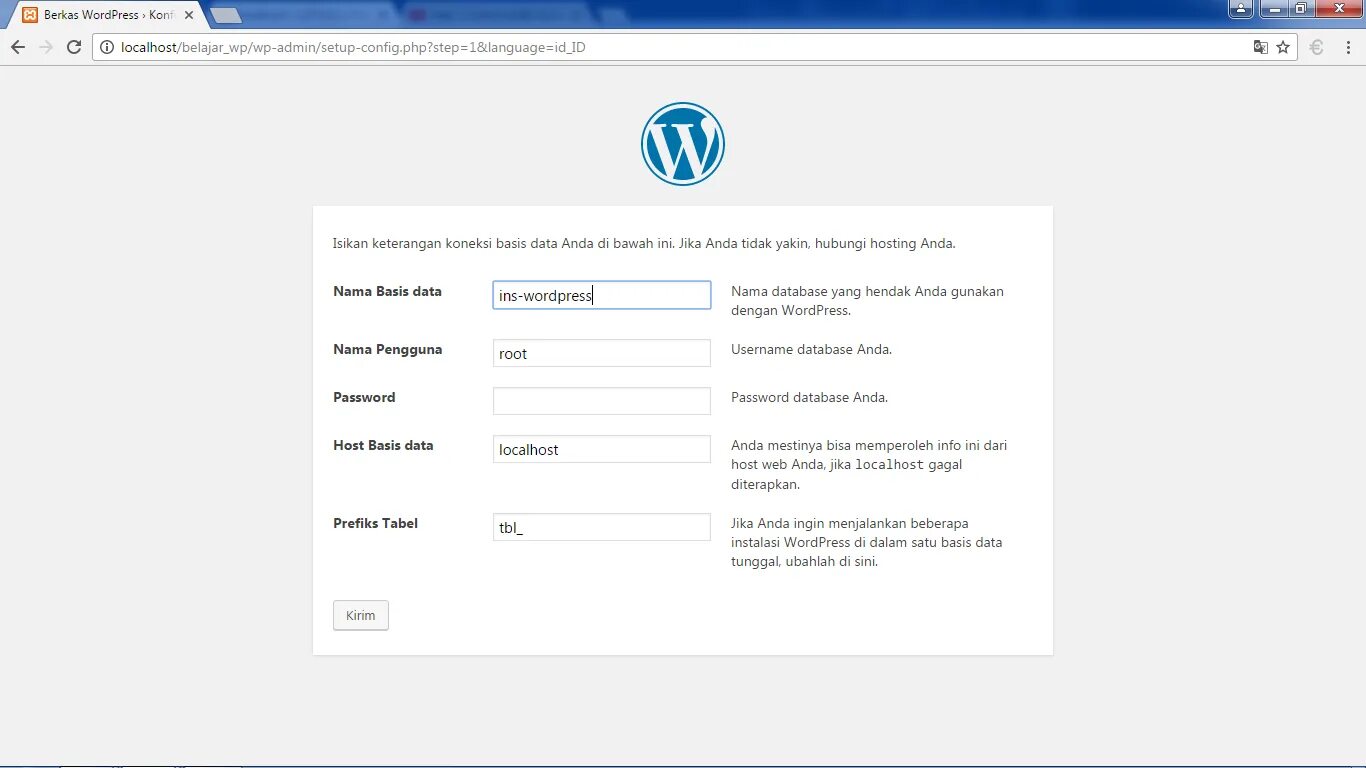Click the 'Jika Anda ingin menjalankan' description

[866, 542]
